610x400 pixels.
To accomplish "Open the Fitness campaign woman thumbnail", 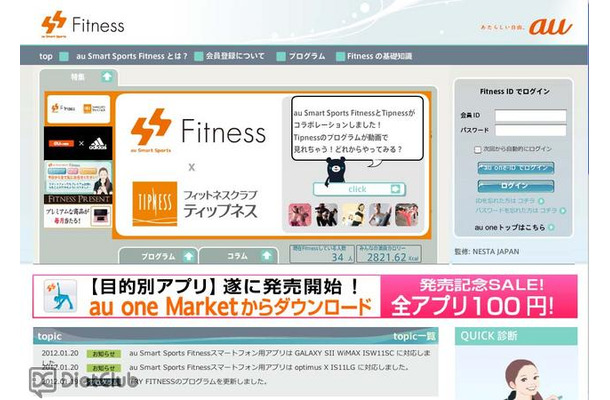I will click(x=78, y=177).
